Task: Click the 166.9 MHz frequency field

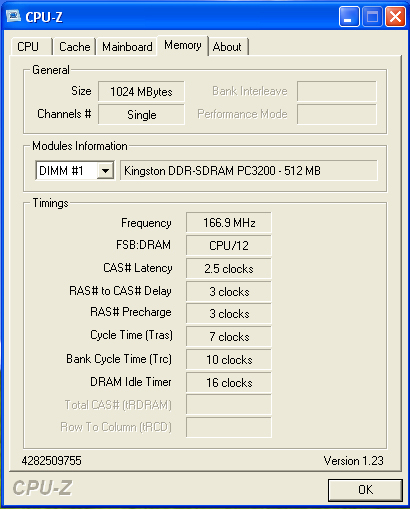Action: click(229, 222)
